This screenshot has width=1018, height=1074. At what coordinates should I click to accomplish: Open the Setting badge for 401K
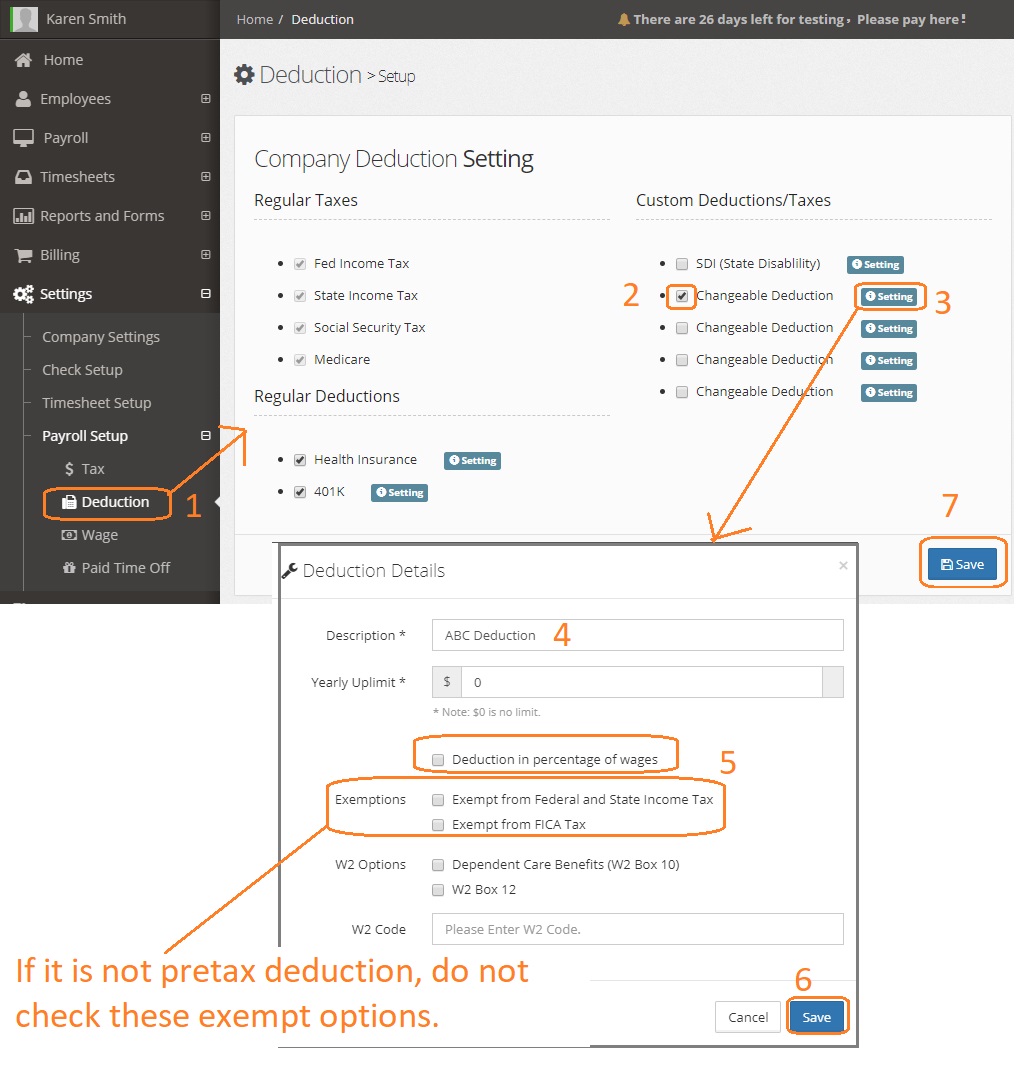pos(399,492)
